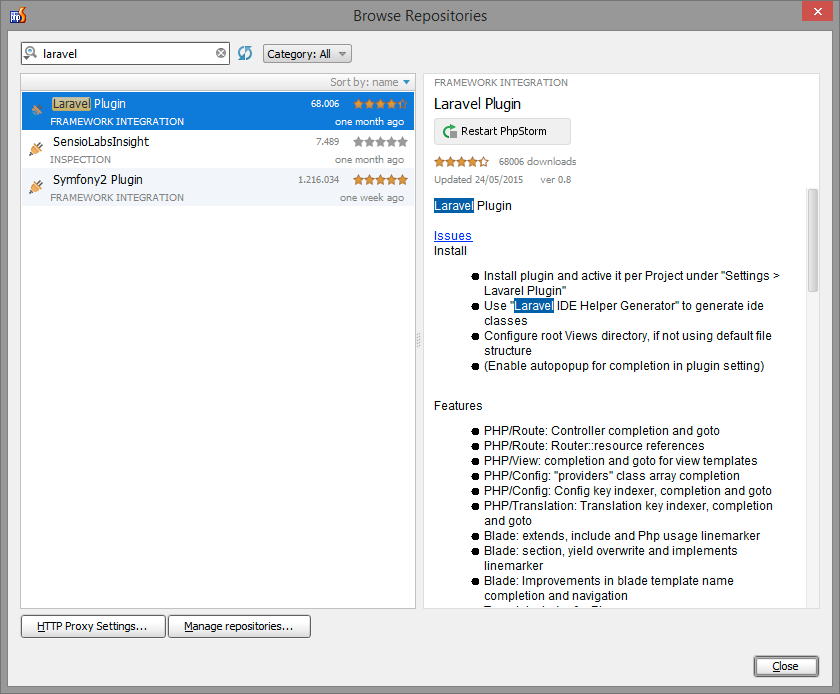
Task: Click "68006 downloads" in details panel
Action: coord(537,161)
